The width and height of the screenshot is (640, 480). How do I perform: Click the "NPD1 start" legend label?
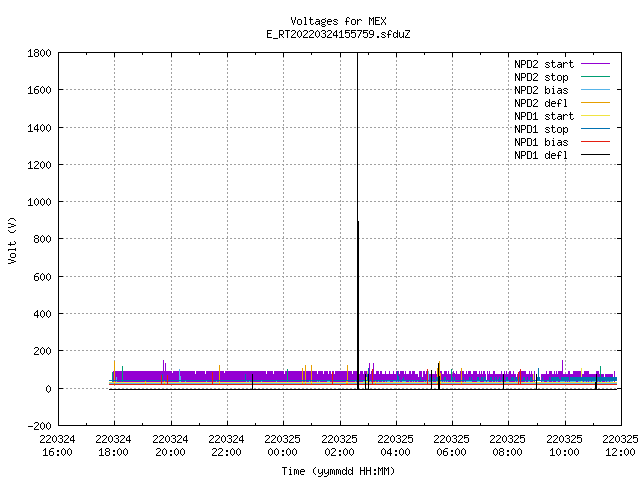(544, 116)
